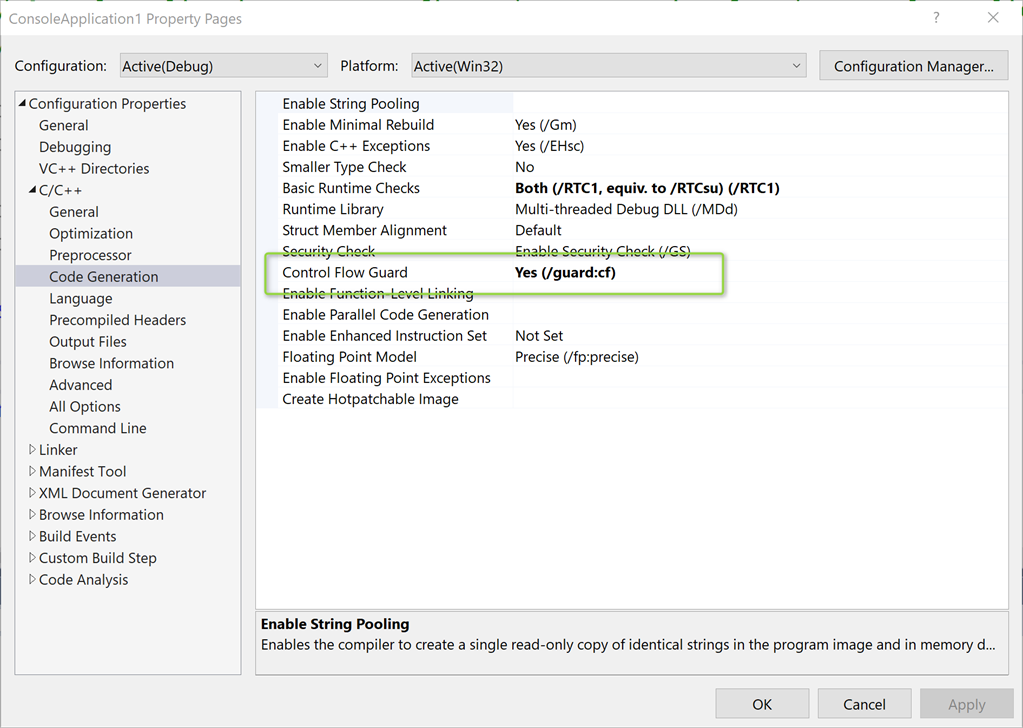This screenshot has height=728, width=1023.
Task: Click the Cancel button
Action: coord(863,703)
